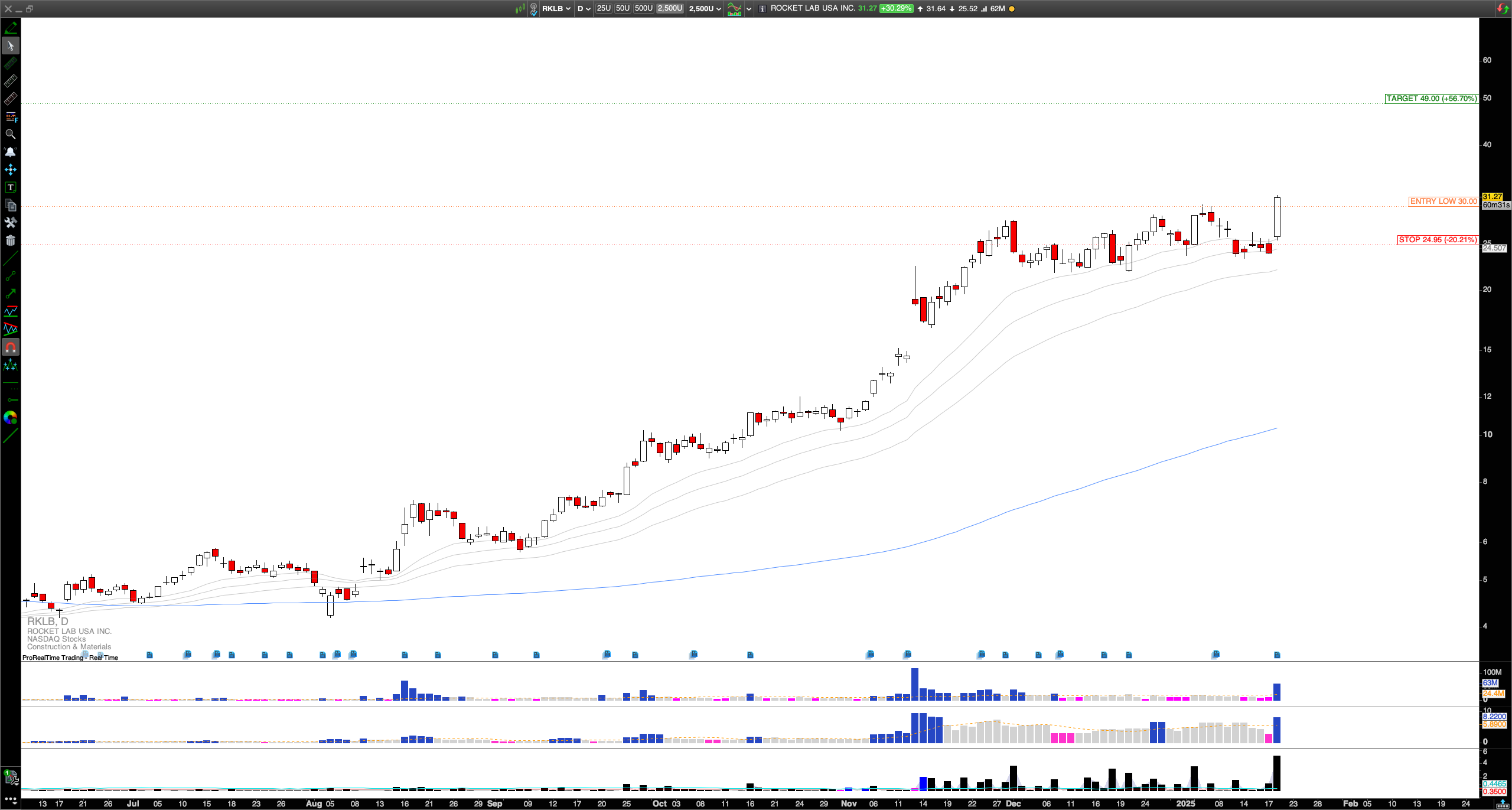Image resolution: width=1512 pixels, height=810 pixels.
Task: Open the RKLB ticker dropdown
Action: [x=557, y=8]
